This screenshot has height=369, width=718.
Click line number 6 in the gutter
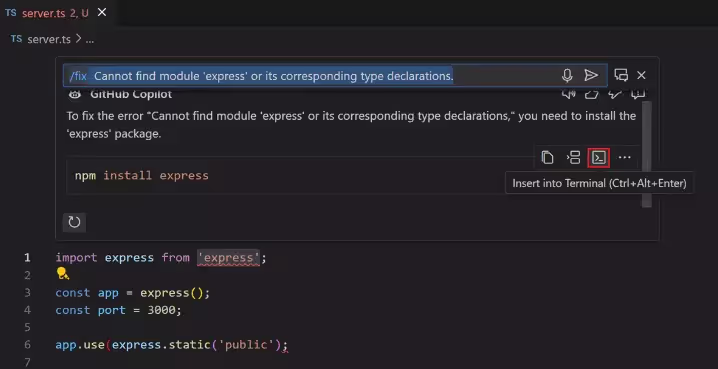[27, 345]
